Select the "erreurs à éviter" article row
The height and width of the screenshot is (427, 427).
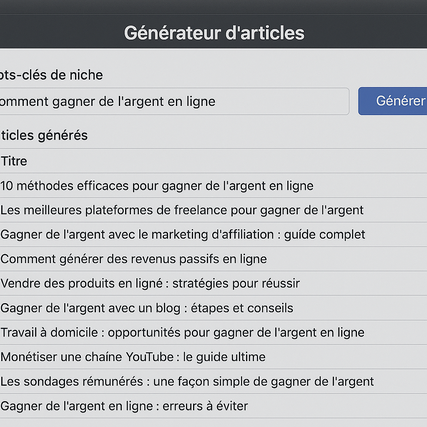213,406
